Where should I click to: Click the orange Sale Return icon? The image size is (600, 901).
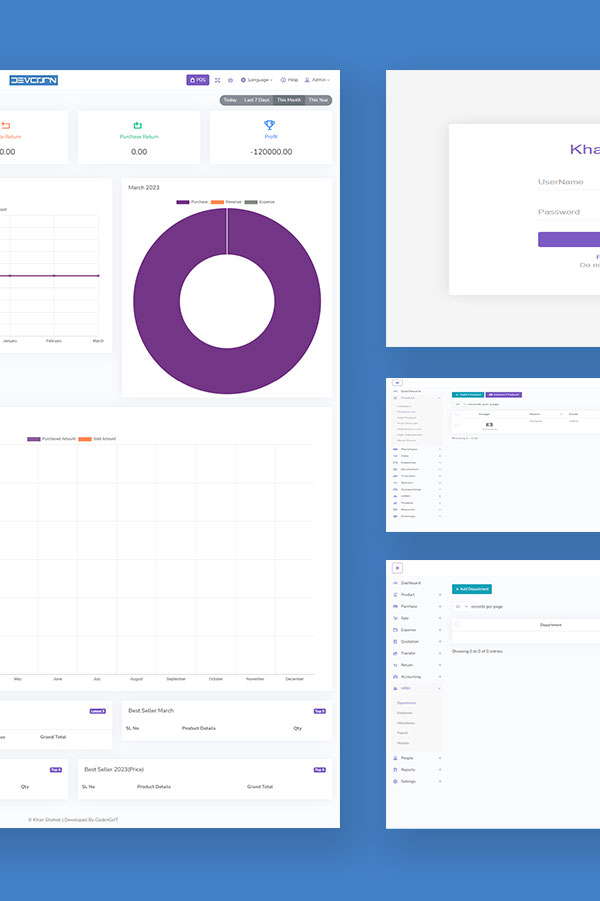click(6, 125)
